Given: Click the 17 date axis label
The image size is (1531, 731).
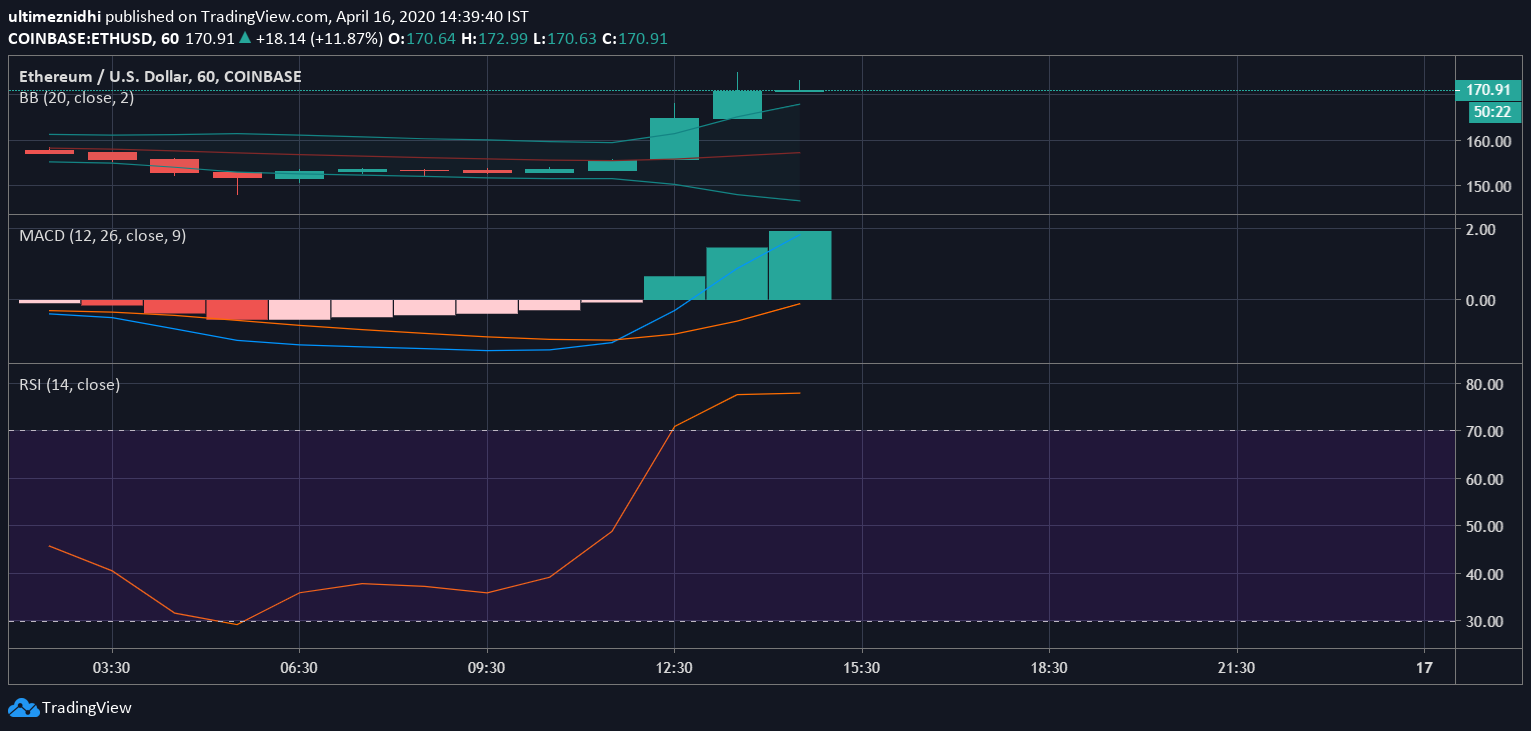Looking at the screenshot, I should (1425, 667).
